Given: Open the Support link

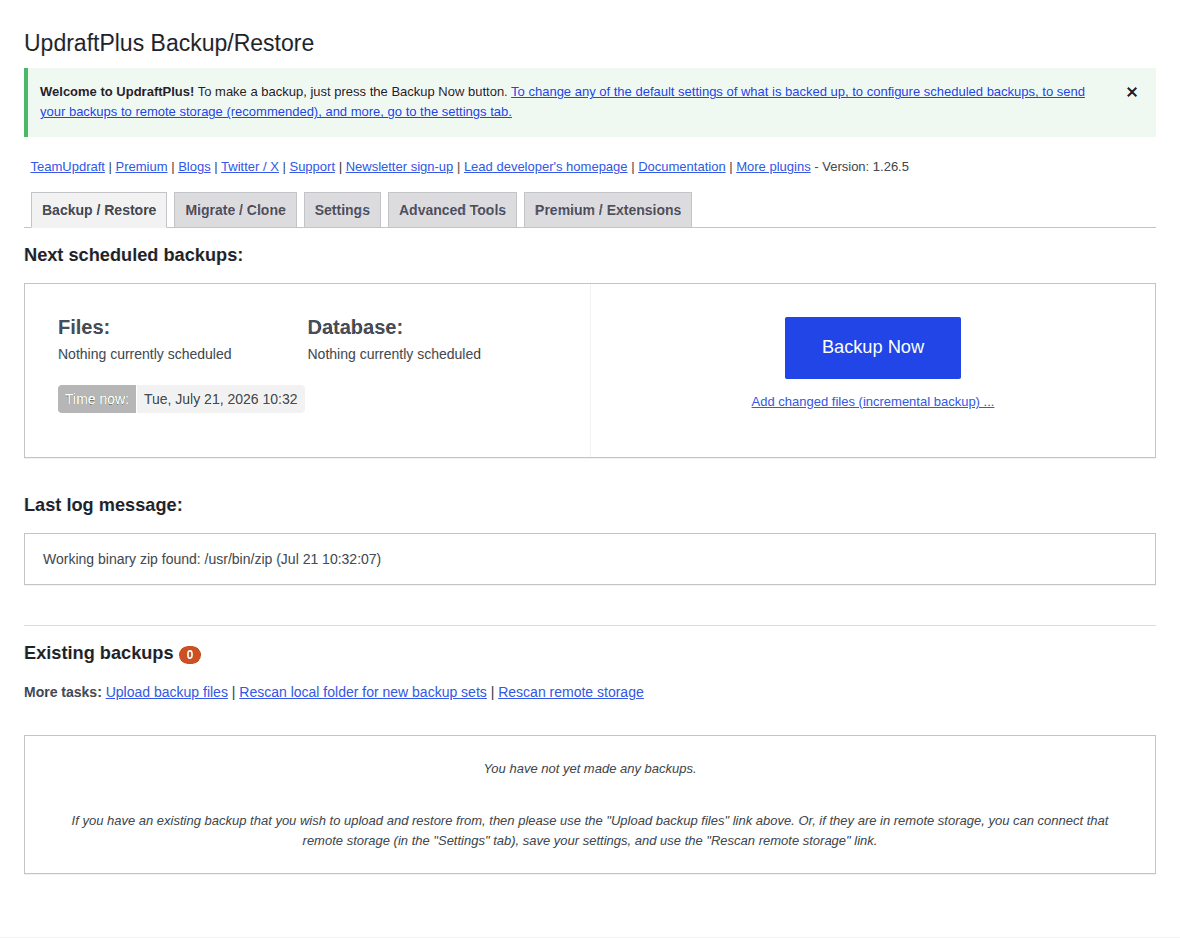Looking at the screenshot, I should [x=312, y=166].
